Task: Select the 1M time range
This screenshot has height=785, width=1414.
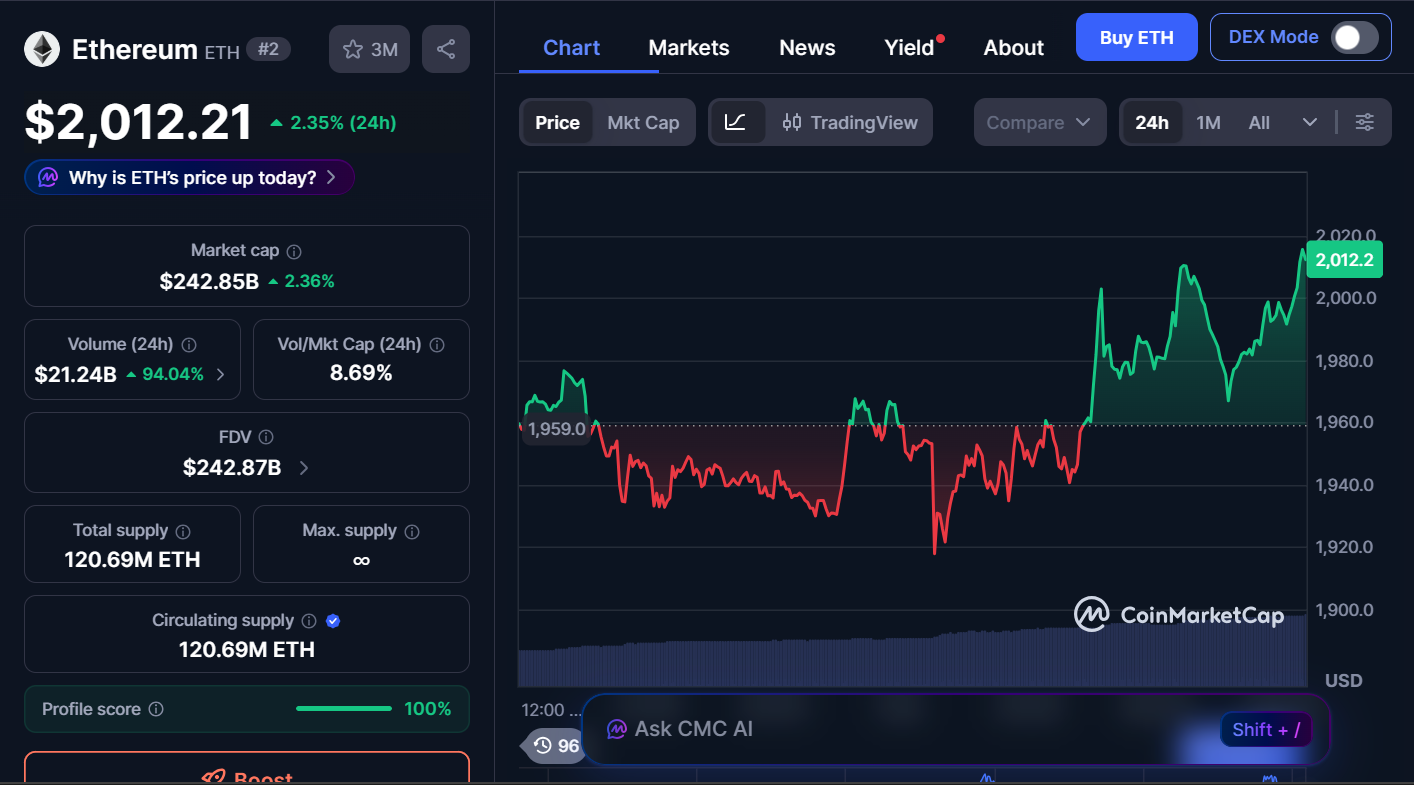Action: click(x=1208, y=122)
